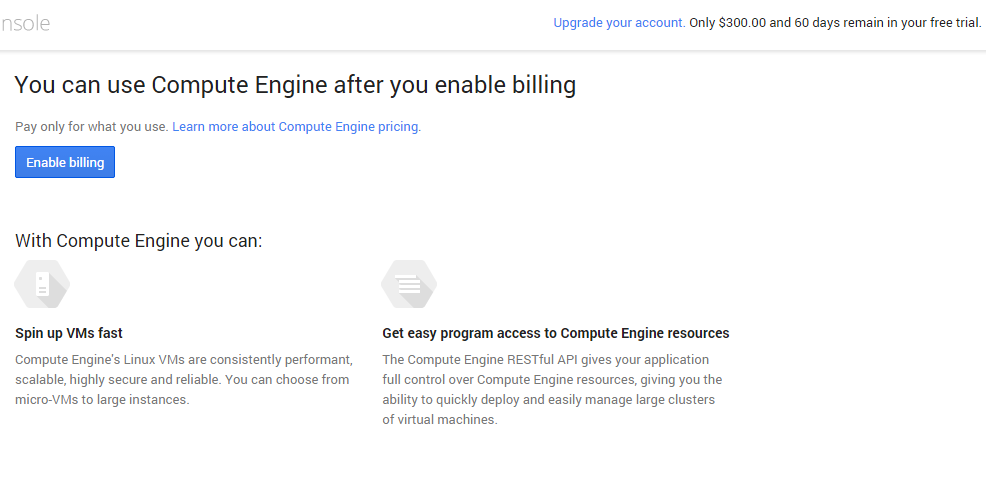This screenshot has height=482, width=986.
Task: Click the "Get easy program access" feature title
Action: coord(555,333)
